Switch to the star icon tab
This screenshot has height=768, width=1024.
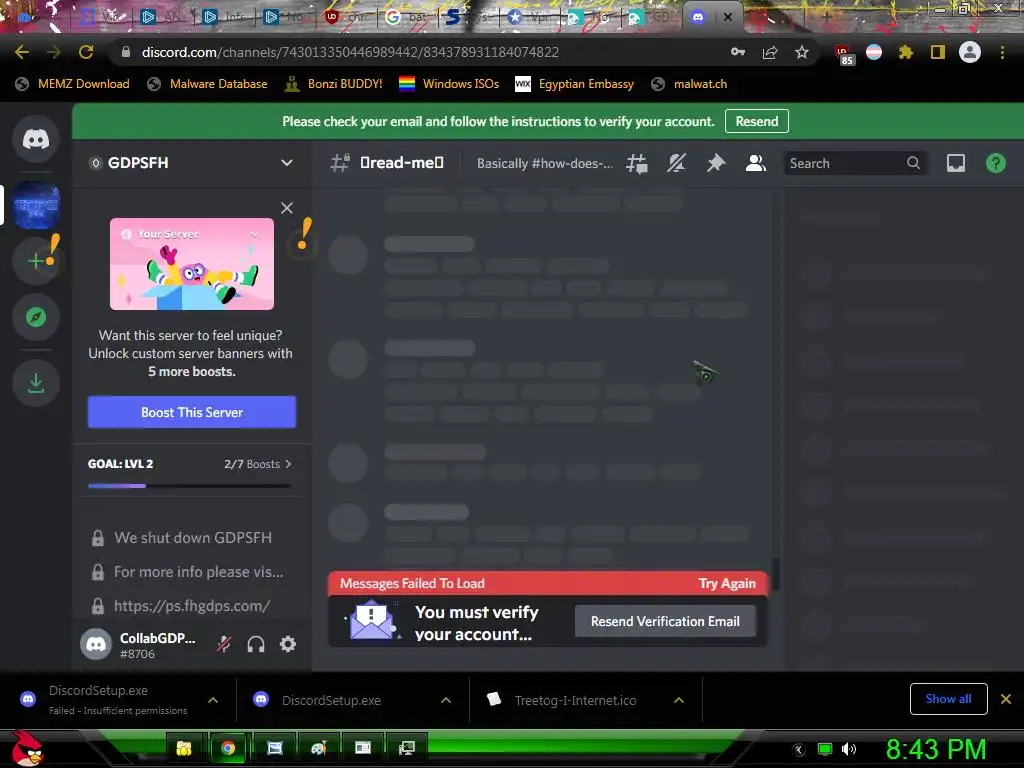click(528, 17)
